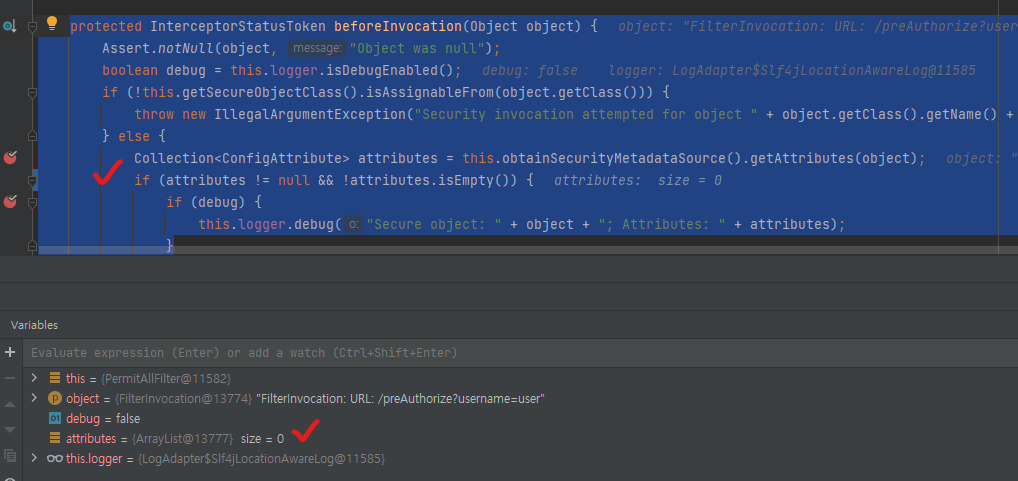Click the obtainSecurityMetadataSource() call

(x=624, y=158)
